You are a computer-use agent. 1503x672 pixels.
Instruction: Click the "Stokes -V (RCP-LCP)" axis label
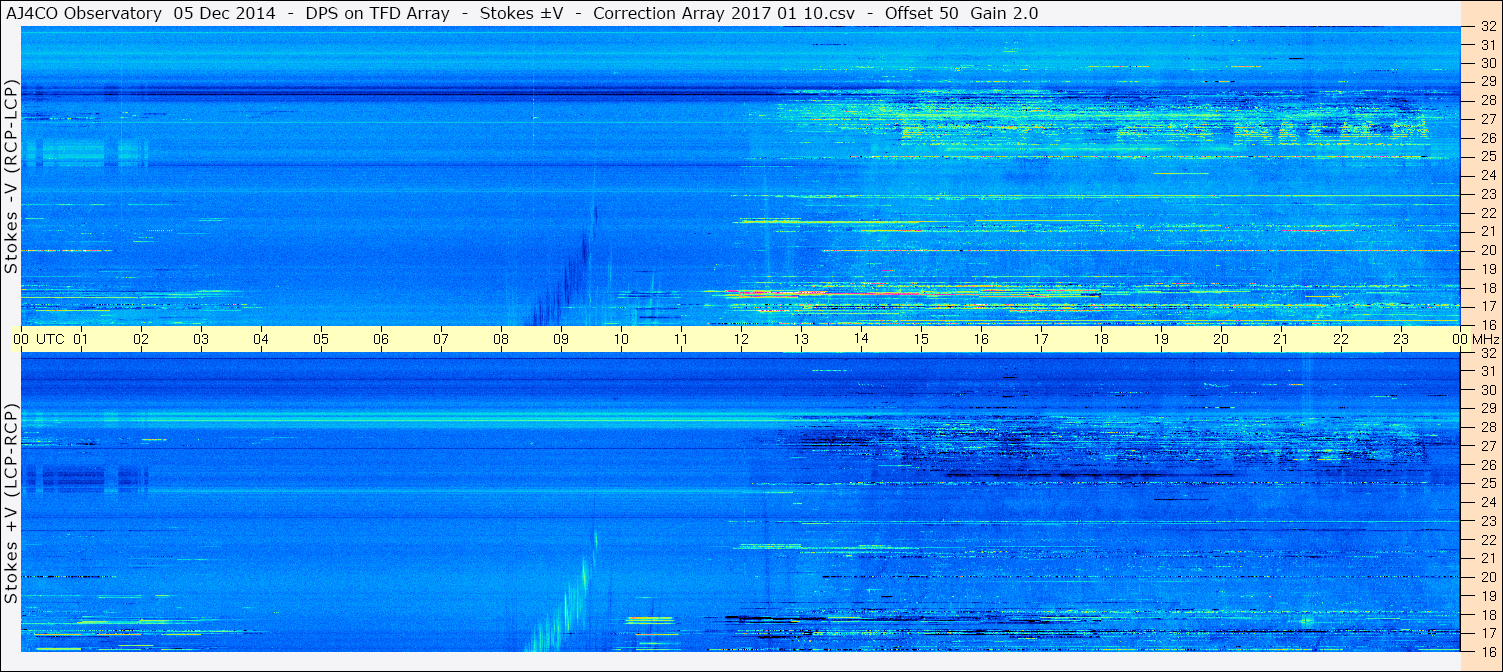[x=11, y=177]
